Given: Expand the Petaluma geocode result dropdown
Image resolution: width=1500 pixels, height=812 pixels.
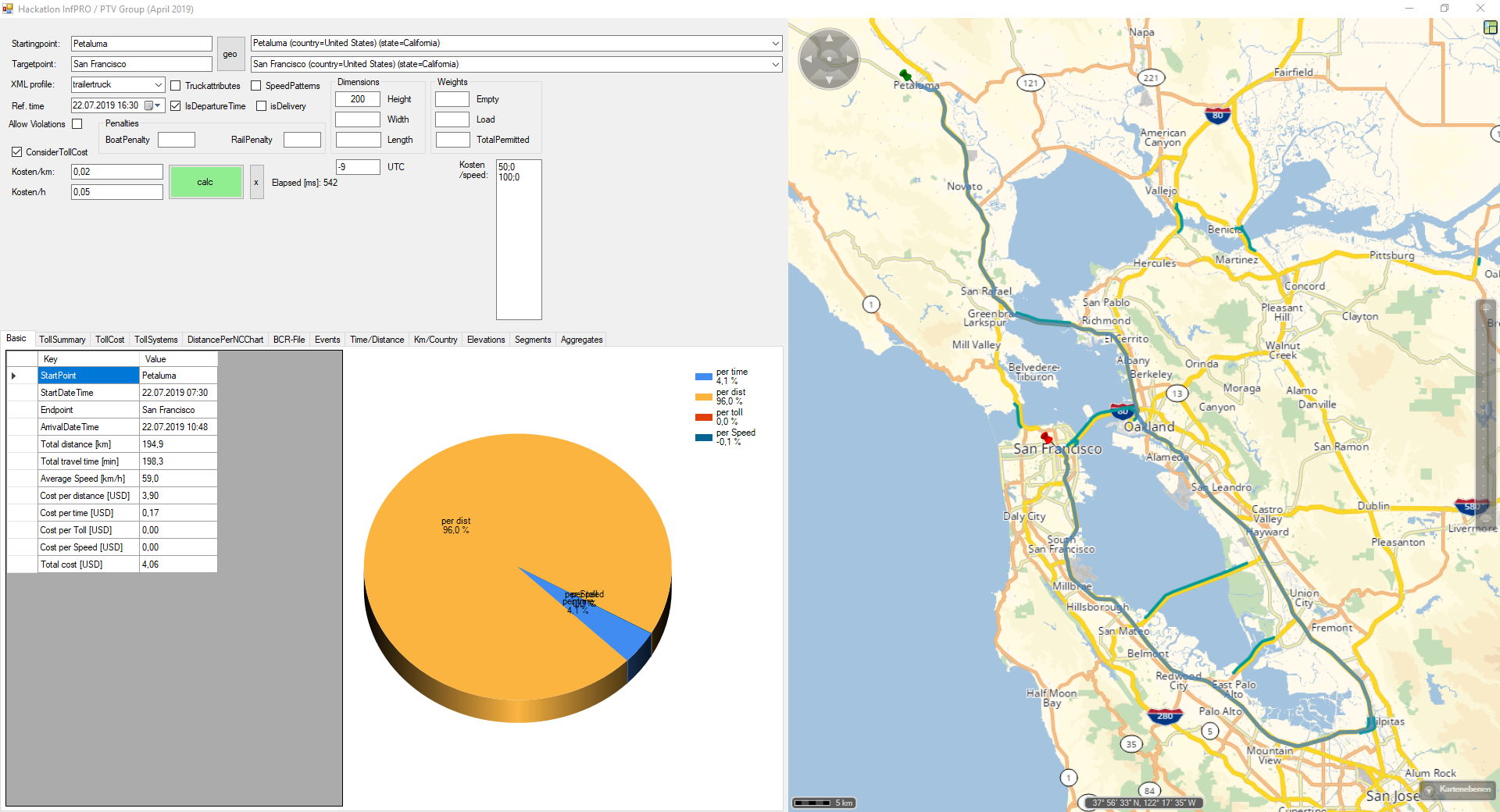Looking at the screenshot, I should tap(775, 44).
